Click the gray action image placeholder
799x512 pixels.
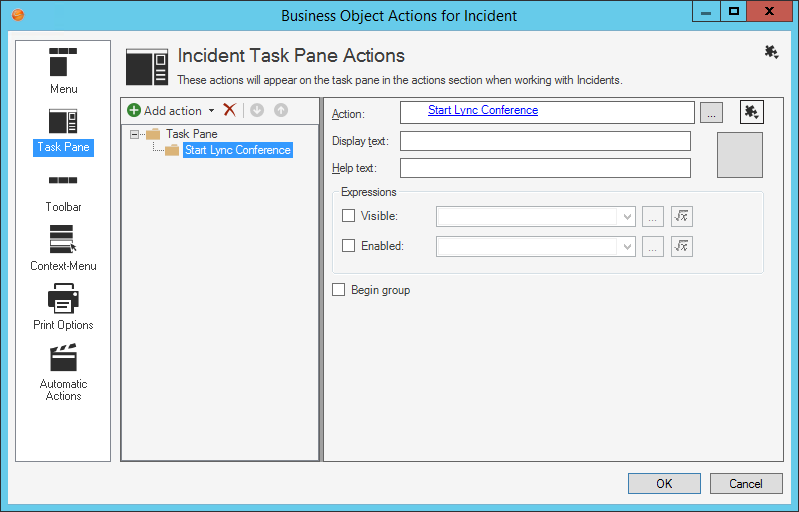click(x=740, y=155)
